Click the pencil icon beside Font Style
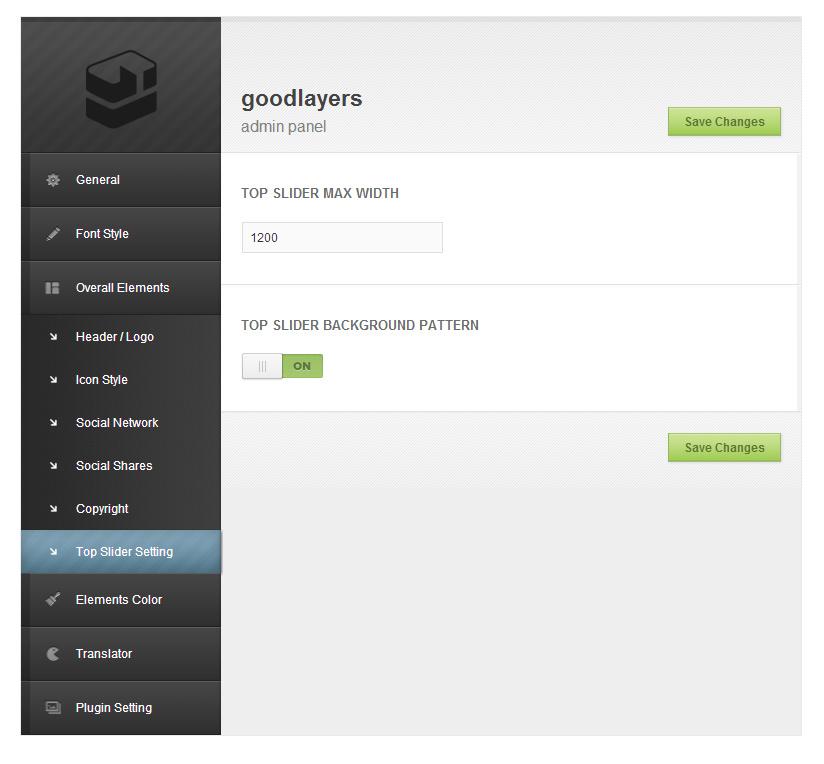 pos(53,234)
